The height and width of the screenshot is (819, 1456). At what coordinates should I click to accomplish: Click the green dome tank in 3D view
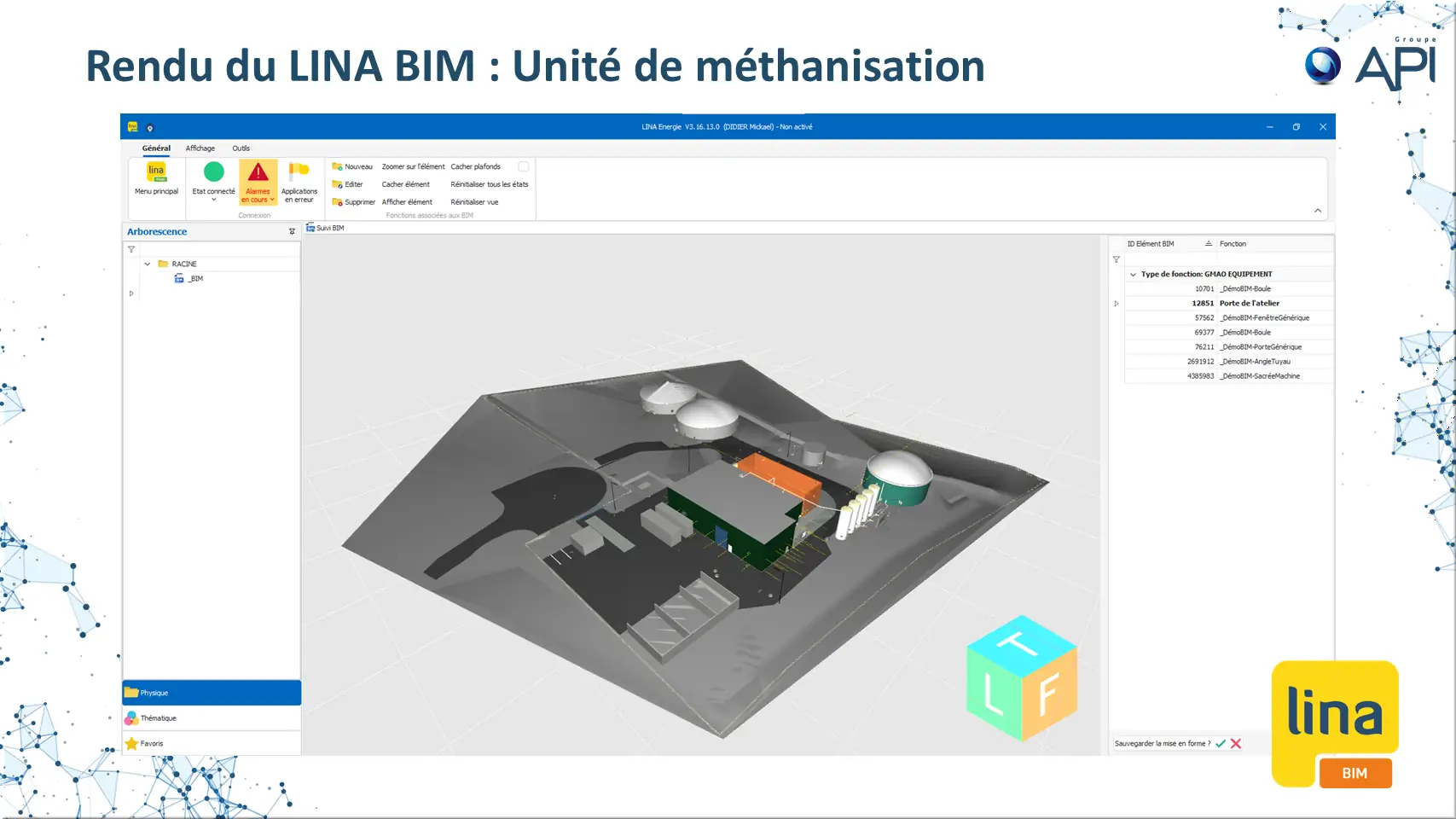tap(898, 477)
